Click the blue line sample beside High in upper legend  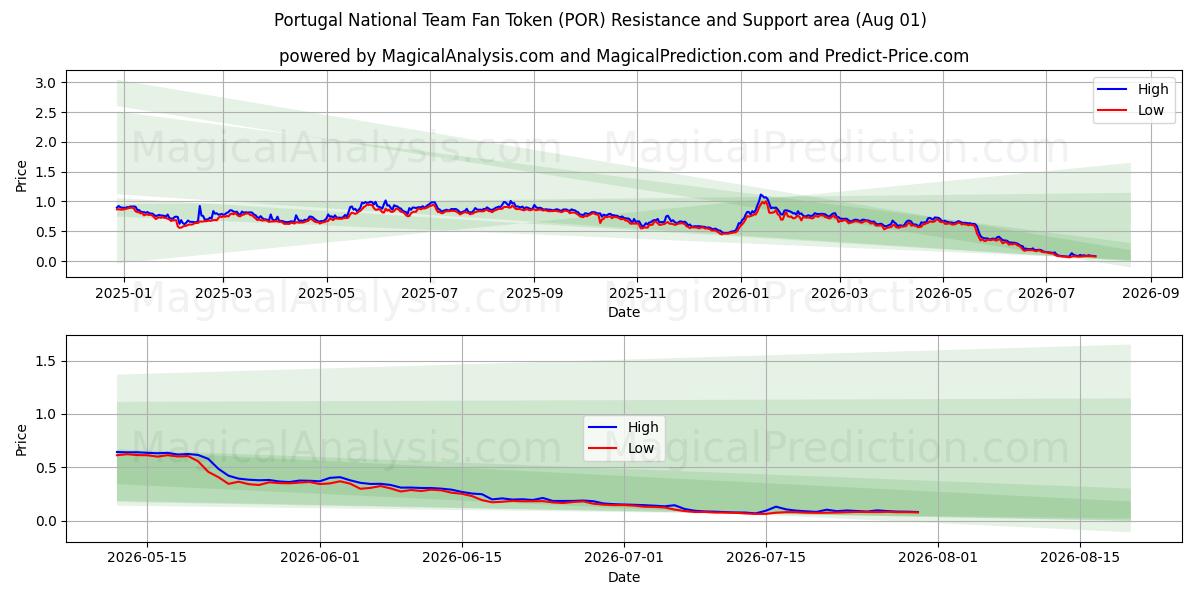pyautogui.click(x=1113, y=90)
